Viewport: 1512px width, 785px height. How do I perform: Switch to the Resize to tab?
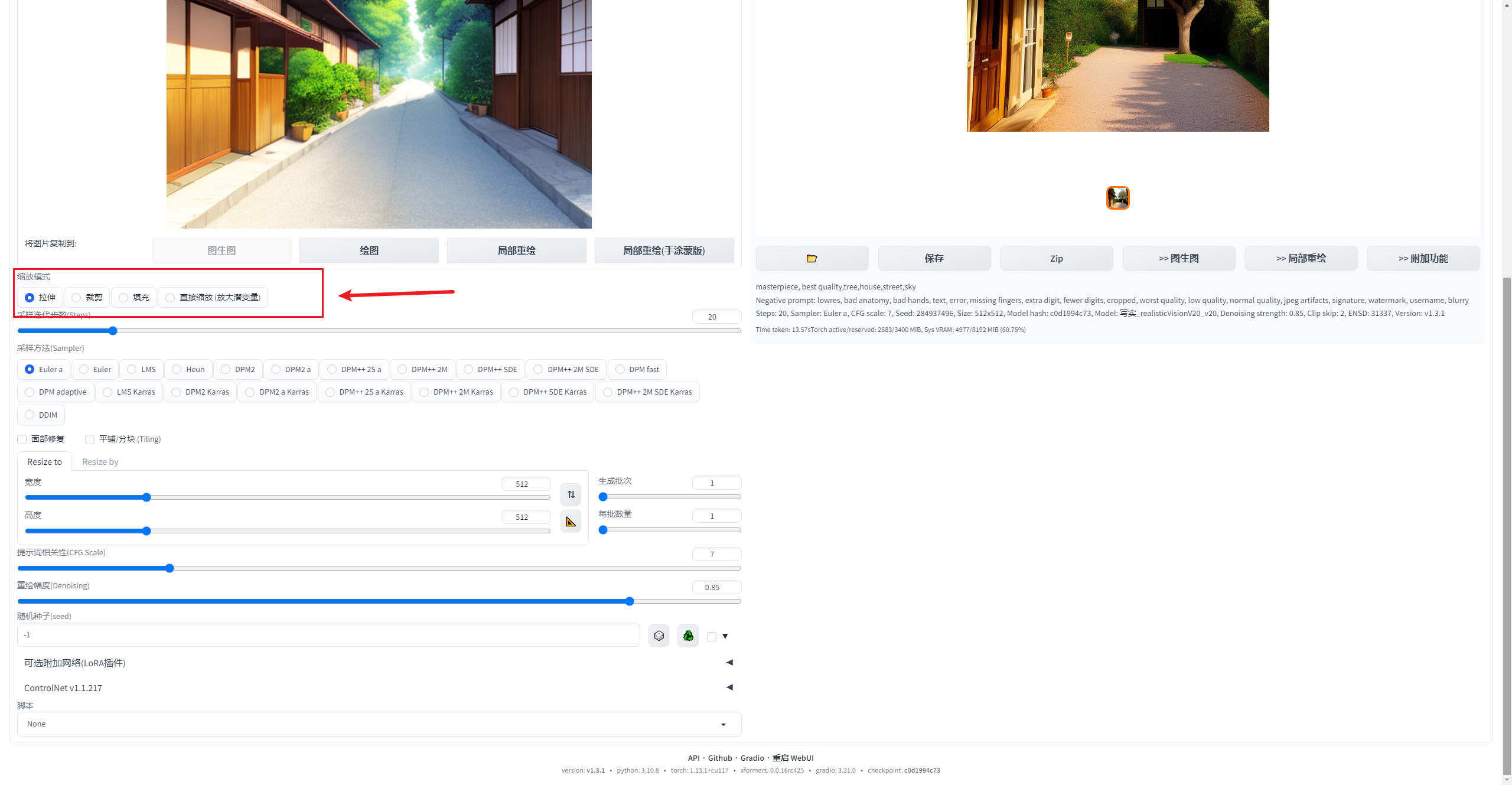point(44,462)
